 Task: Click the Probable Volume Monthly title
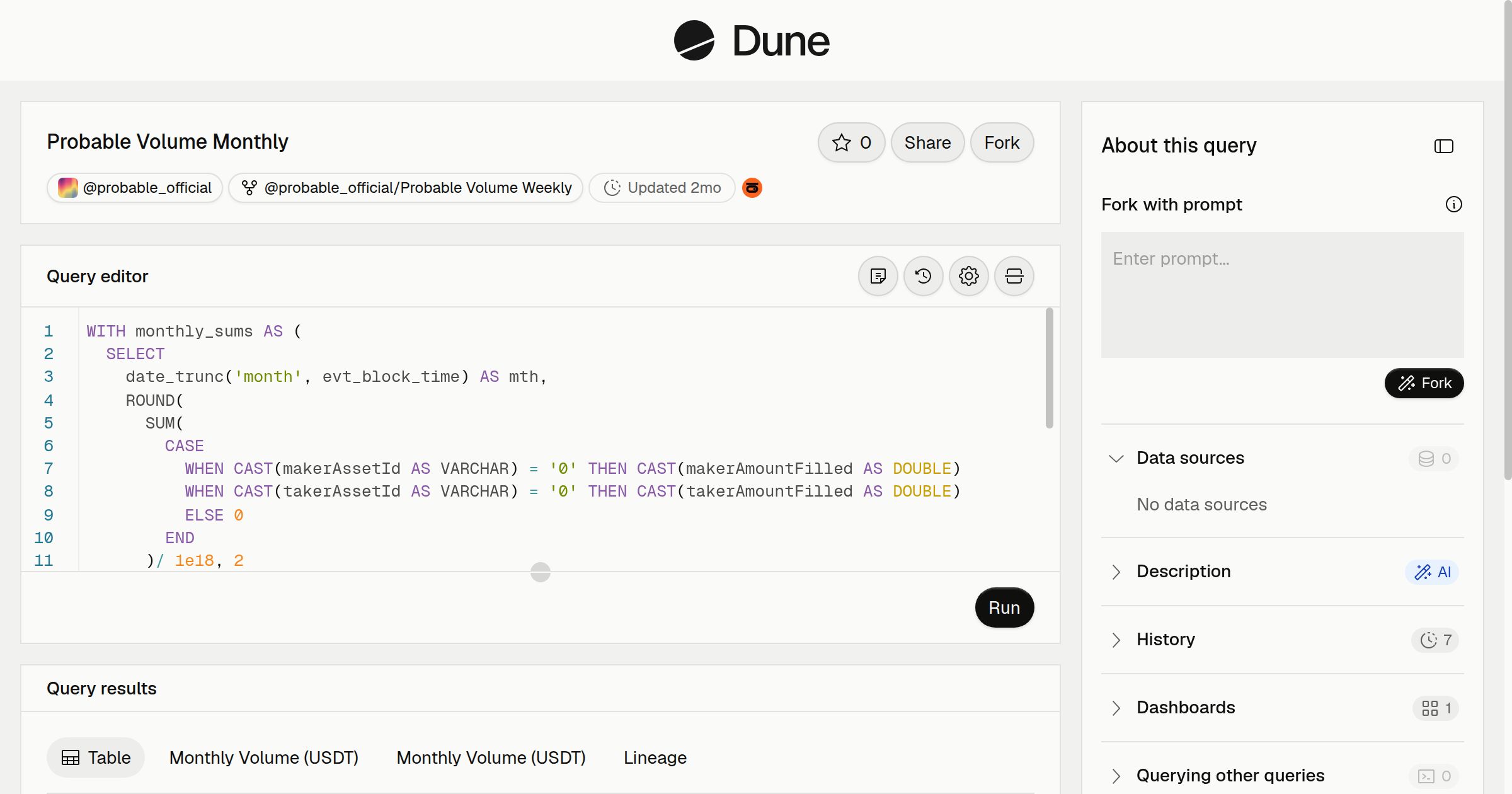pyautogui.click(x=168, y=142)
